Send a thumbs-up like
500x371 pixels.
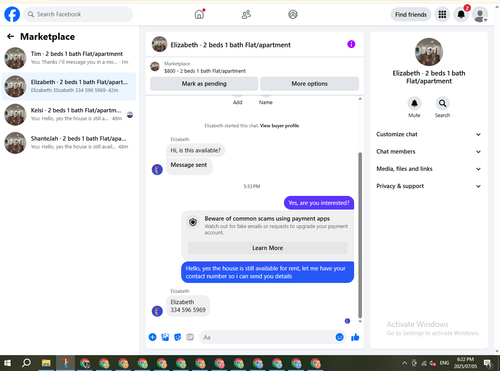pyautogui.click(x=355, y=337)
